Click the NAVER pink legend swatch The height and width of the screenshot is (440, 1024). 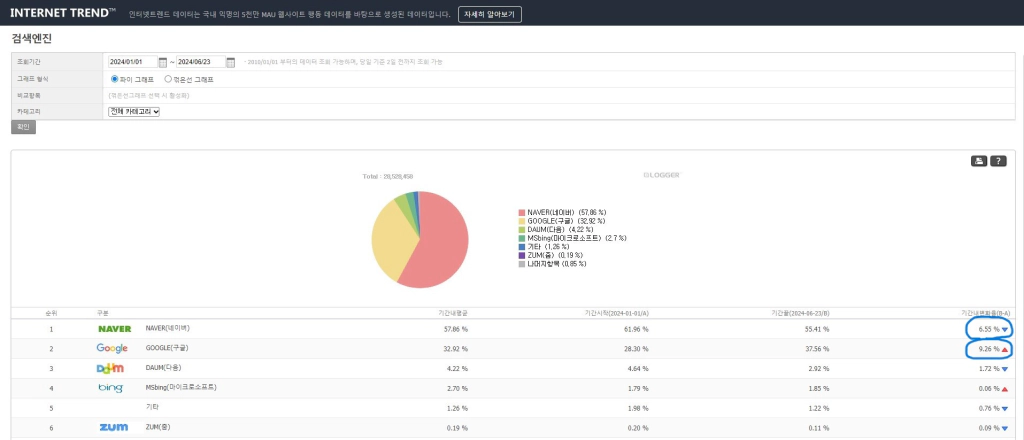521,213
